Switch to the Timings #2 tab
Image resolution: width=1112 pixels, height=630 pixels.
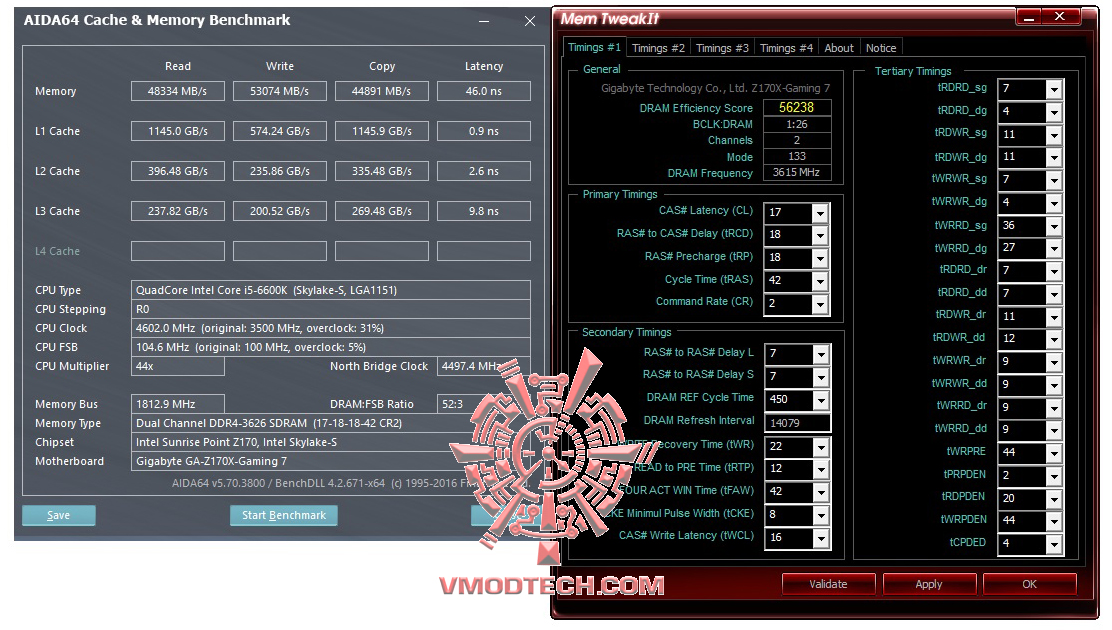[x=658, y=48]
